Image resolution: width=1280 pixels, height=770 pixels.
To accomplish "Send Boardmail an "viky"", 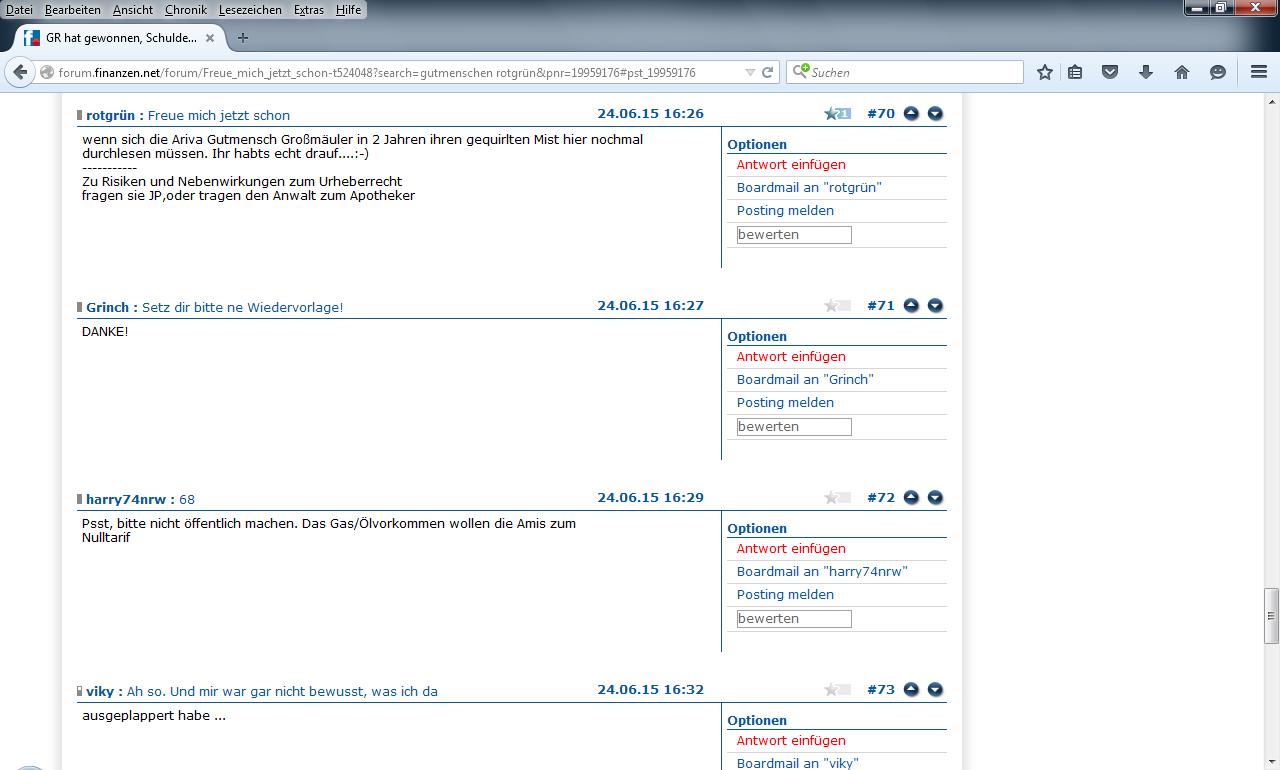I will point(798,763).
